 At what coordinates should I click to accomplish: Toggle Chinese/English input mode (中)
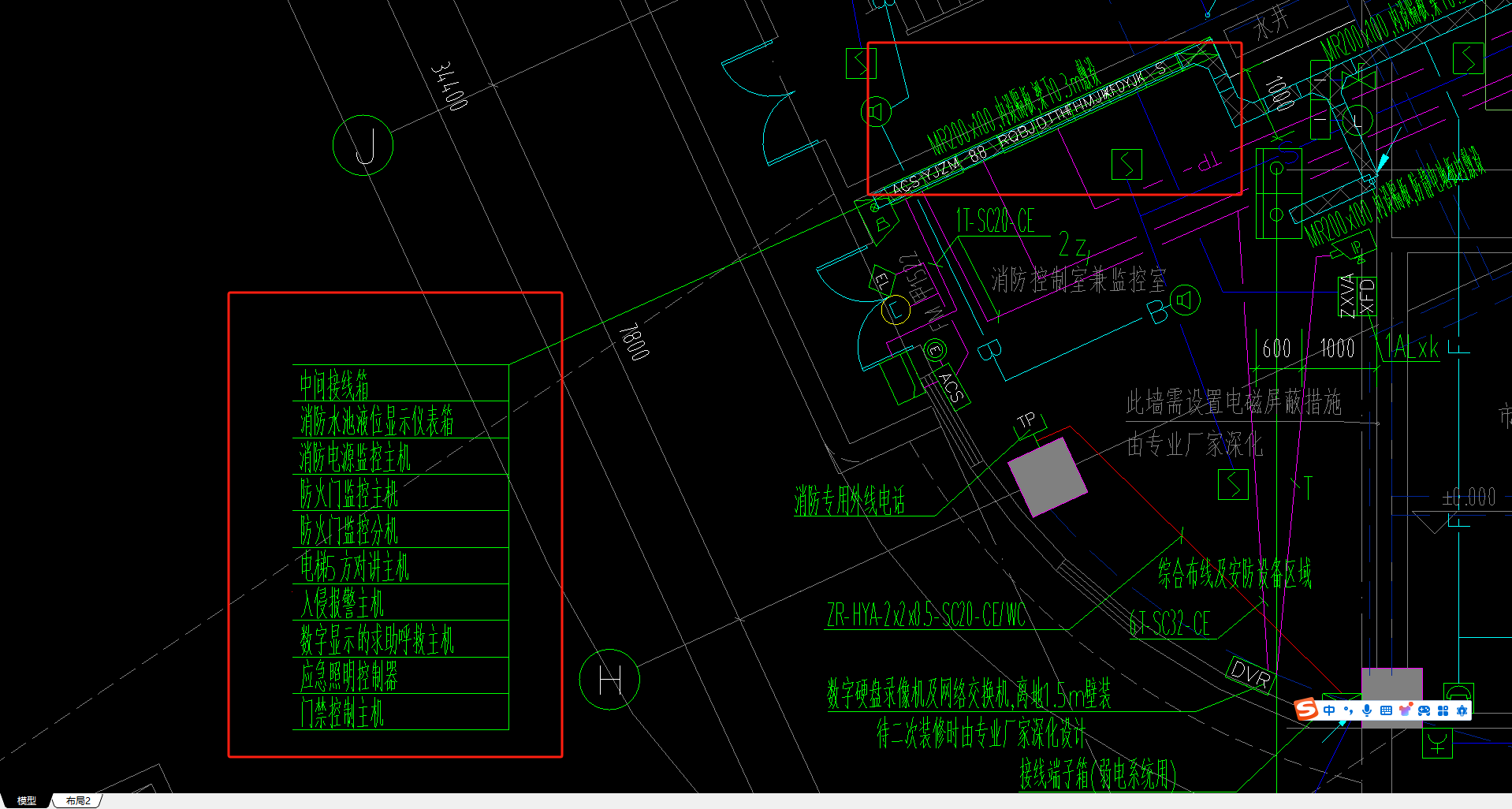pos(1329,710)
